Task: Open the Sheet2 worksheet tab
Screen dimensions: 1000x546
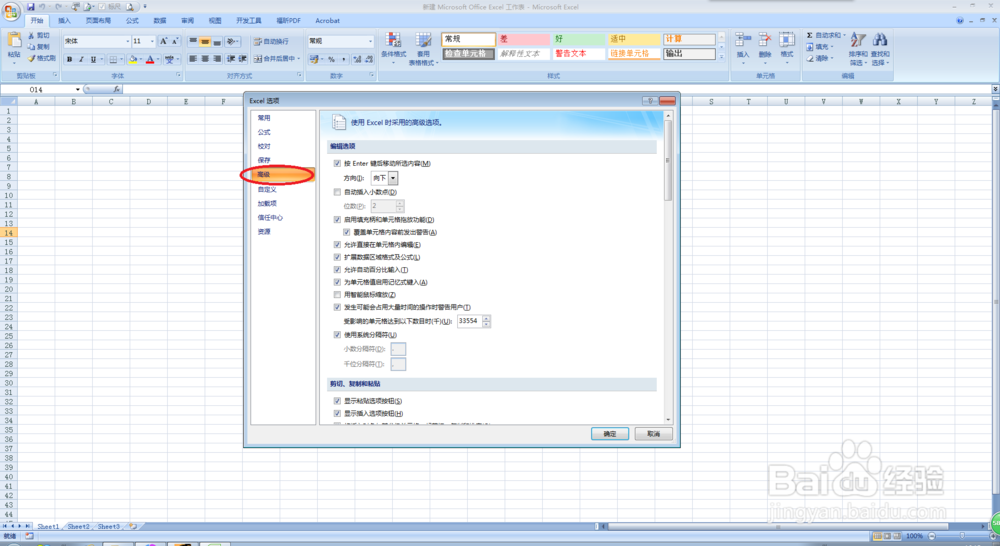Action: 78,527
